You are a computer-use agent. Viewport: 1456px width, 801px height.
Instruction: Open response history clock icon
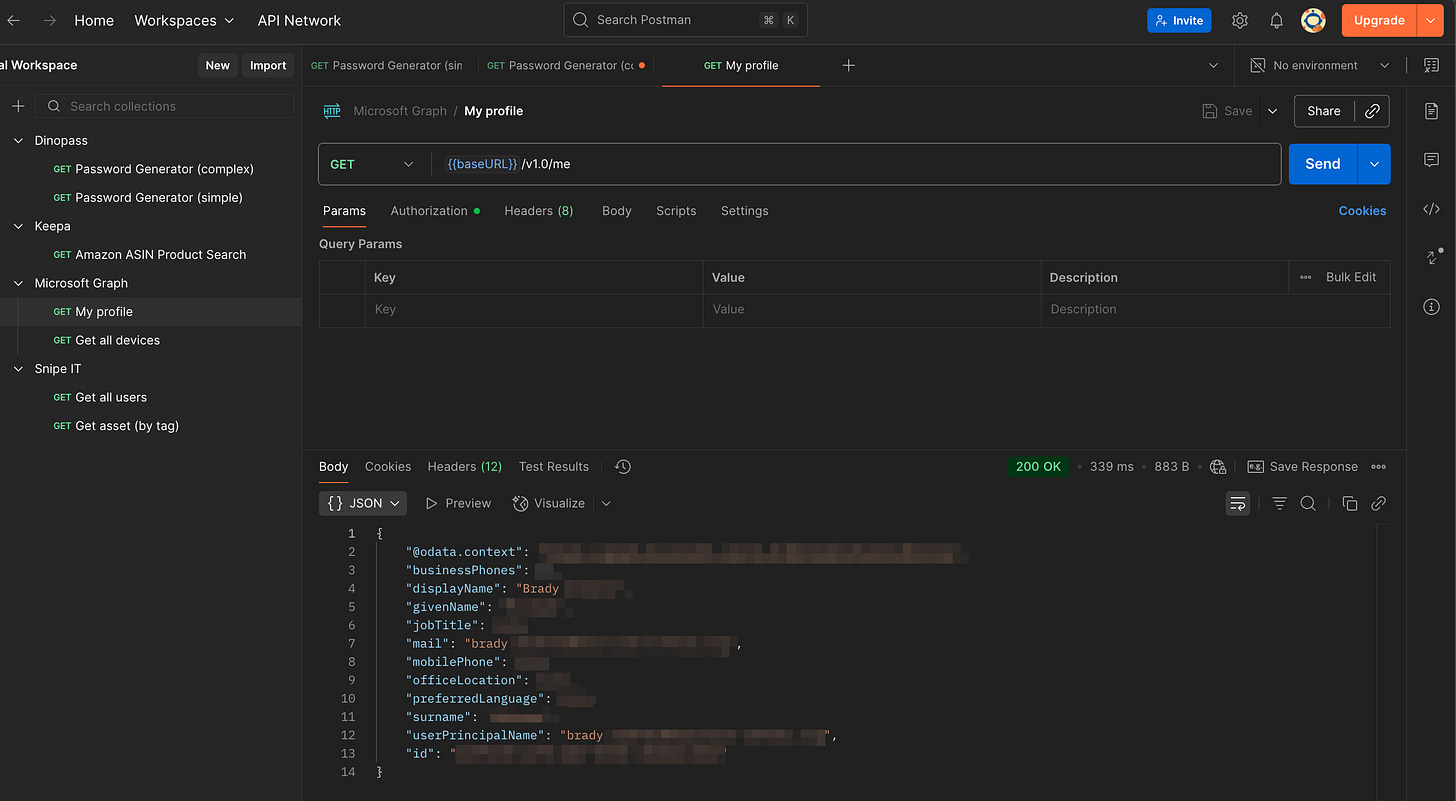click(x=623, y=467)
